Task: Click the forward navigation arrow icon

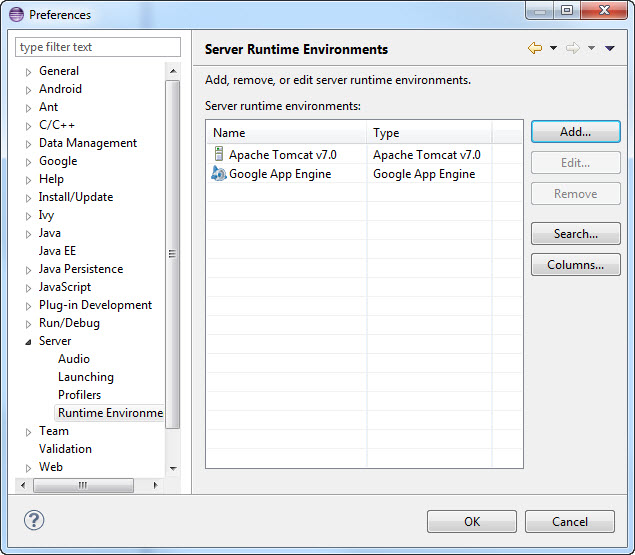Action: coord(573,48)
